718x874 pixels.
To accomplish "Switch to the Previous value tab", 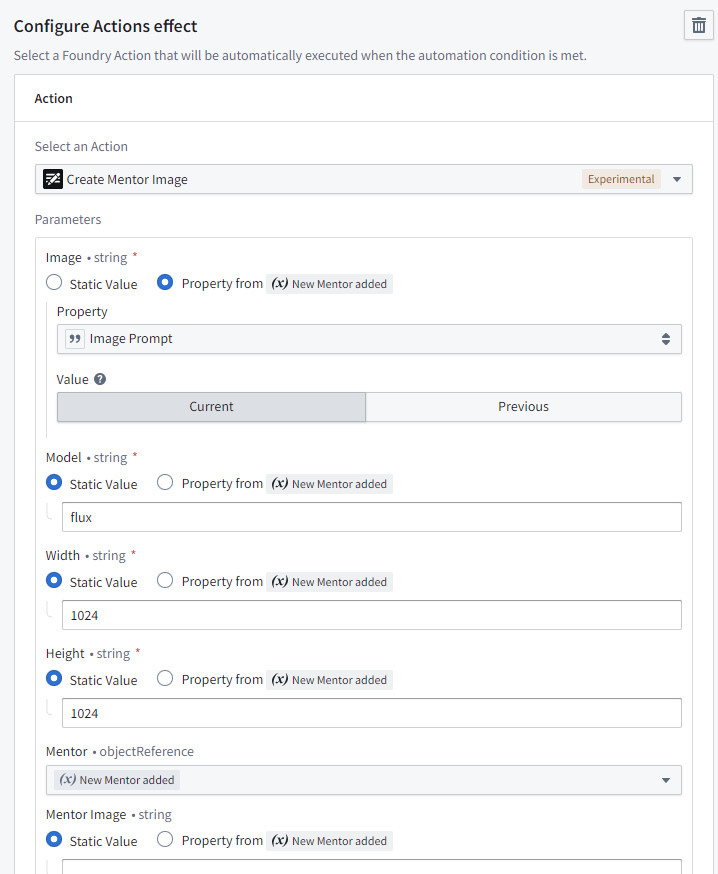I will click(523, 407).
